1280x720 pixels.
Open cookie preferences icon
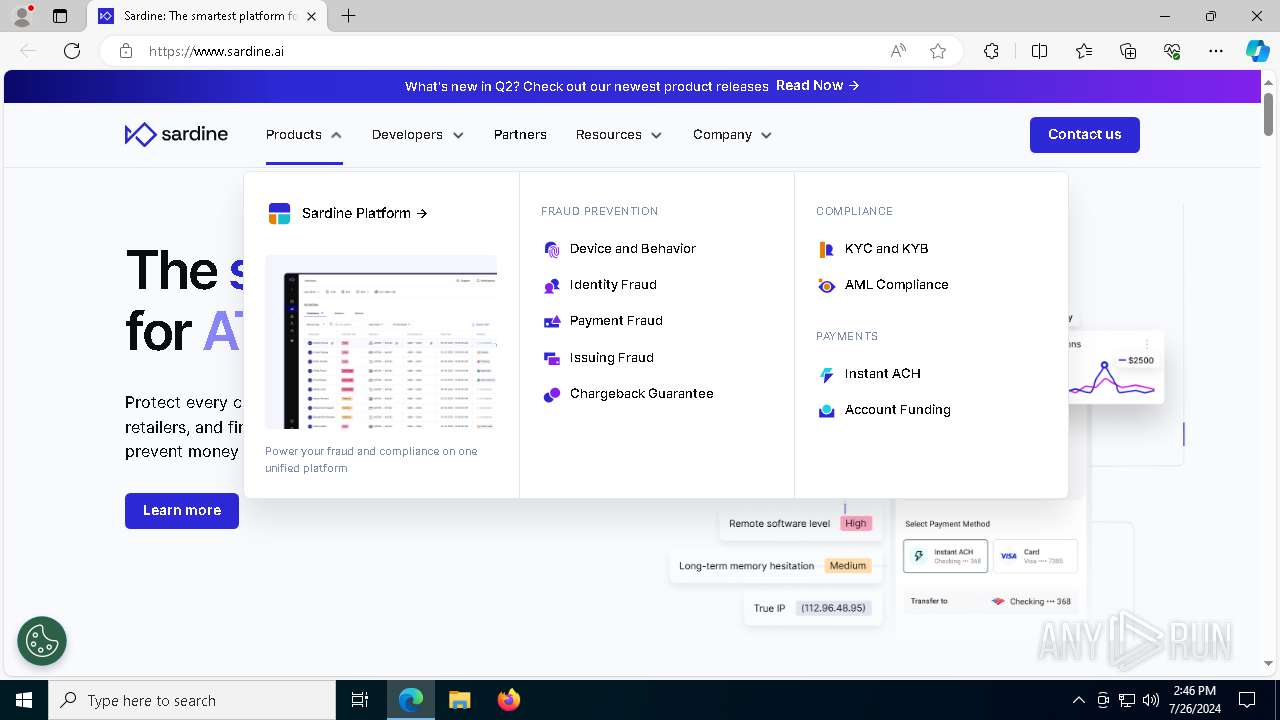point(42,641)
